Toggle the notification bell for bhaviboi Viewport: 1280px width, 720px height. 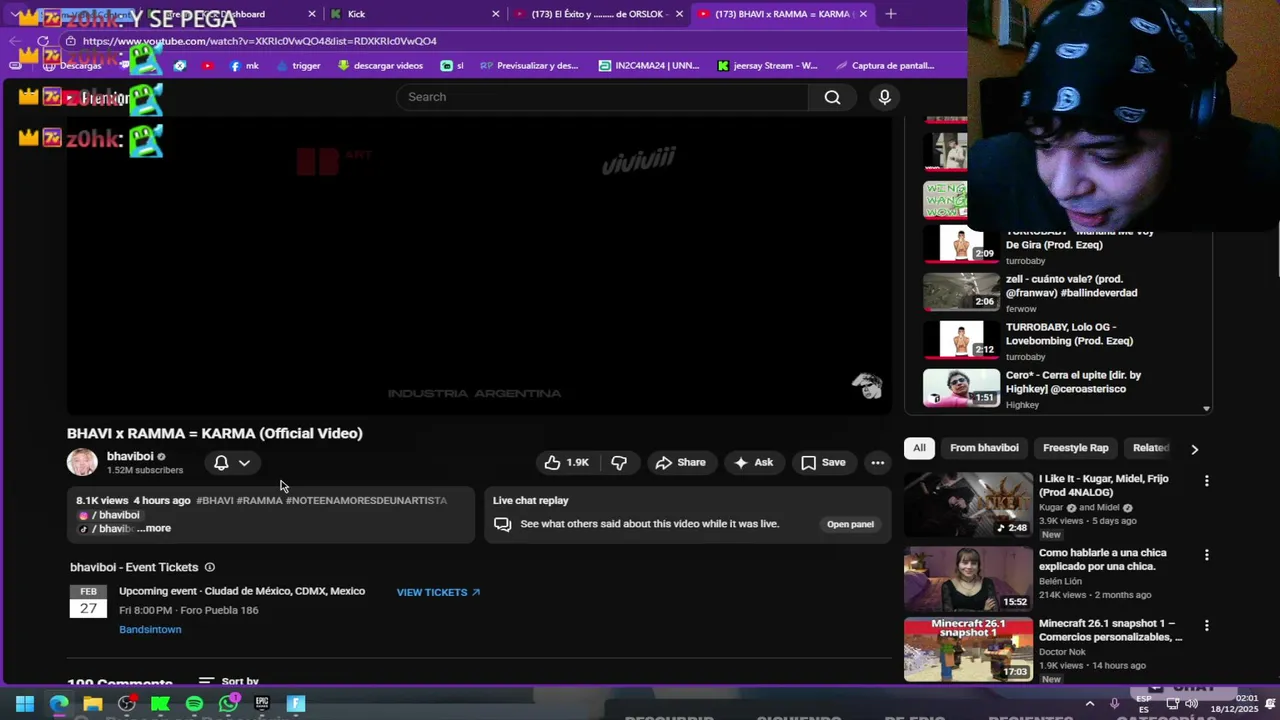[x=221, y=462]
